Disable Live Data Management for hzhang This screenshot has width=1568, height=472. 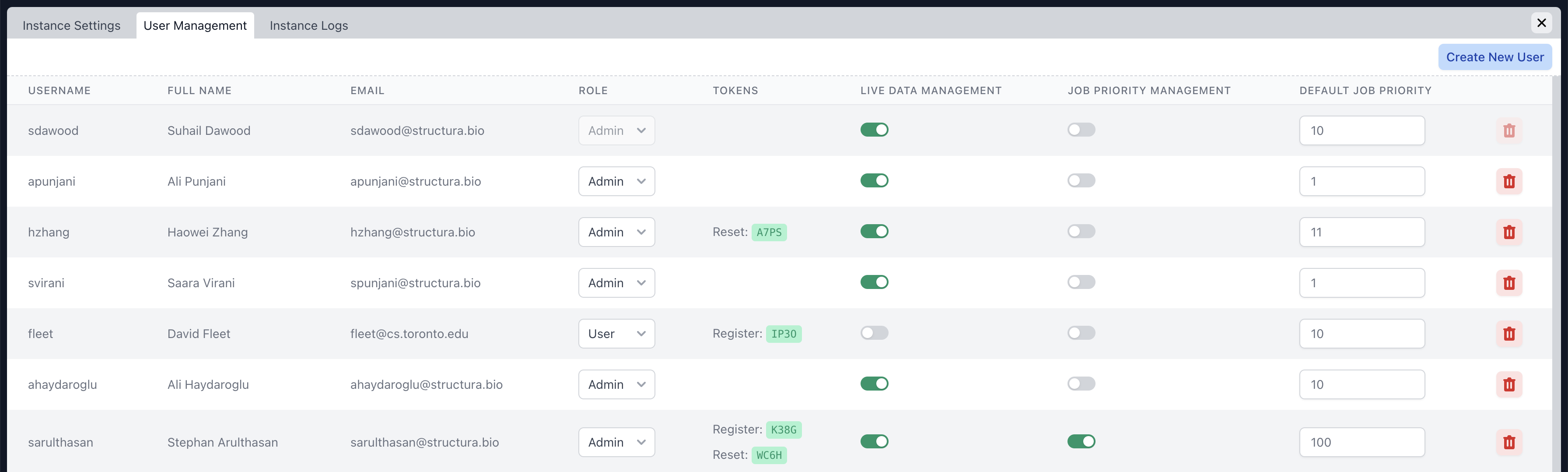(x=874, y=232)
